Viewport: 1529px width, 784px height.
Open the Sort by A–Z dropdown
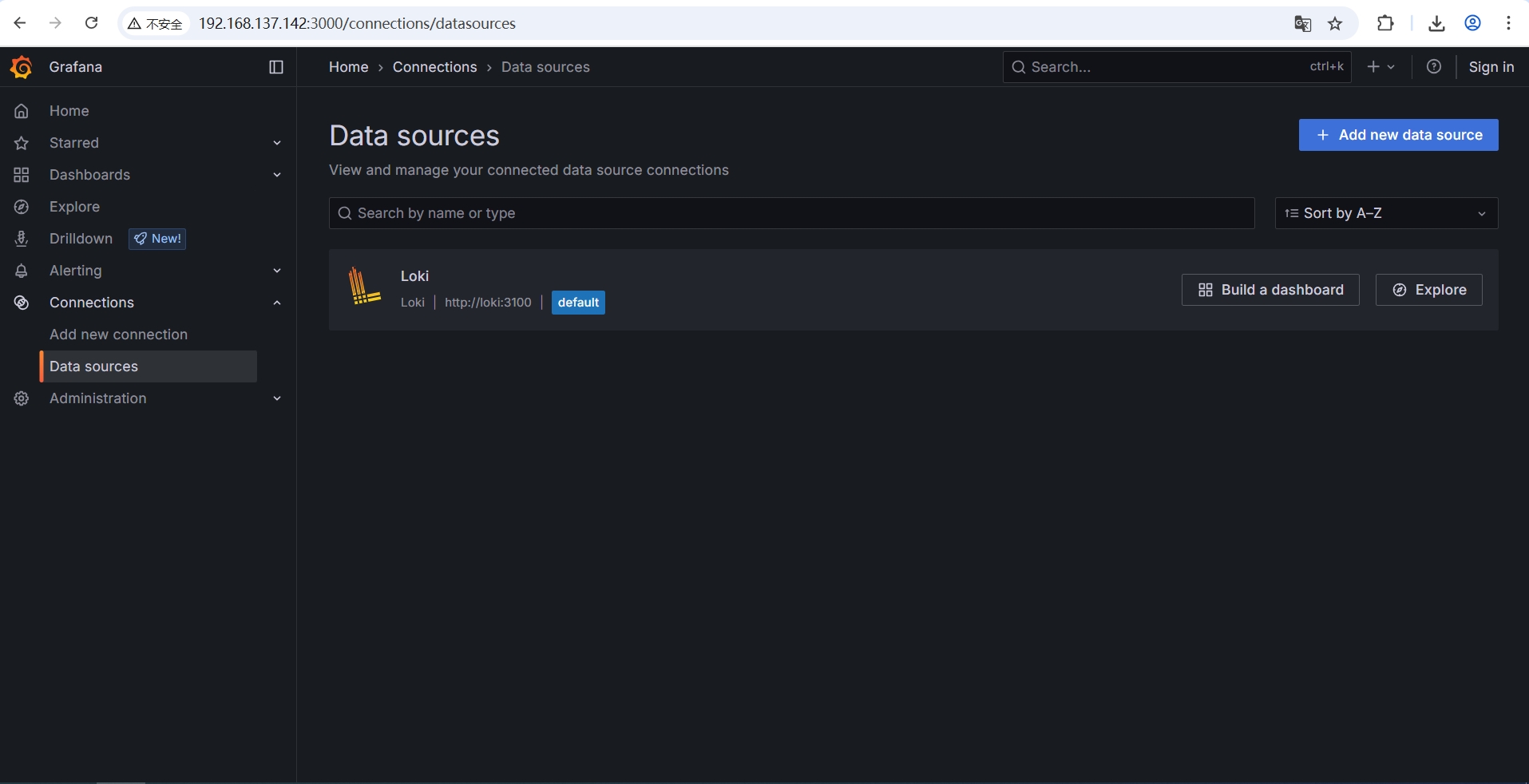1386,213
